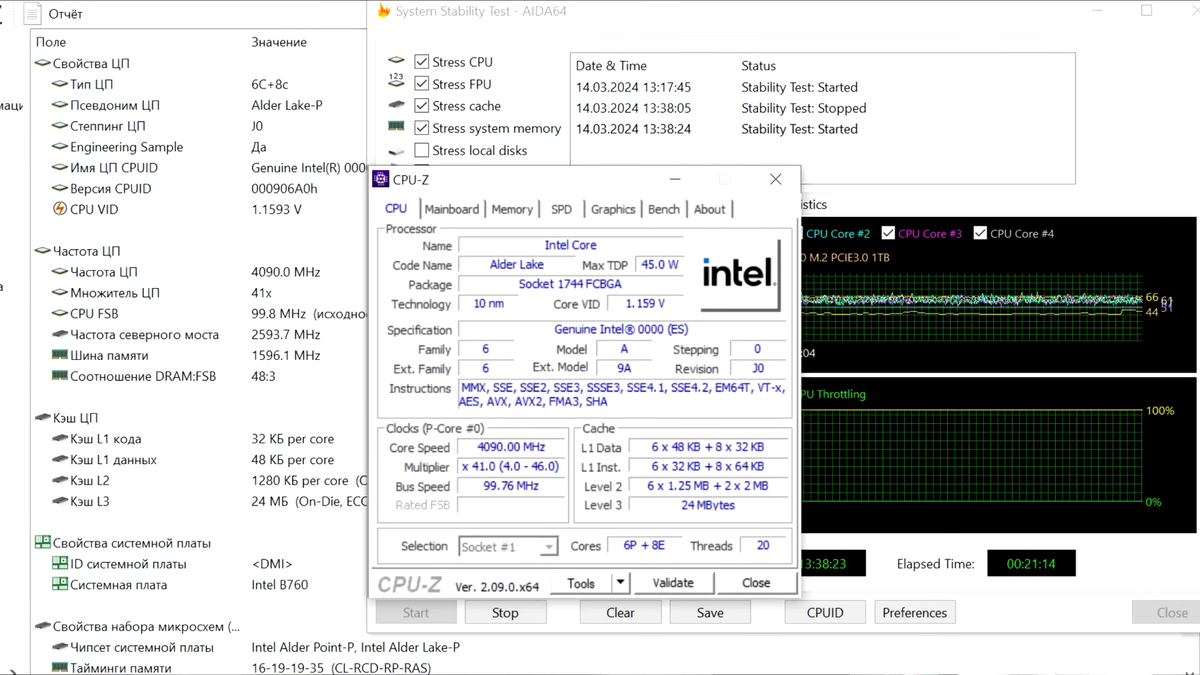Open the Graphics tab
Image resolution: width=1200 pixels, height=675 pixels.
(x=613, y=209)
